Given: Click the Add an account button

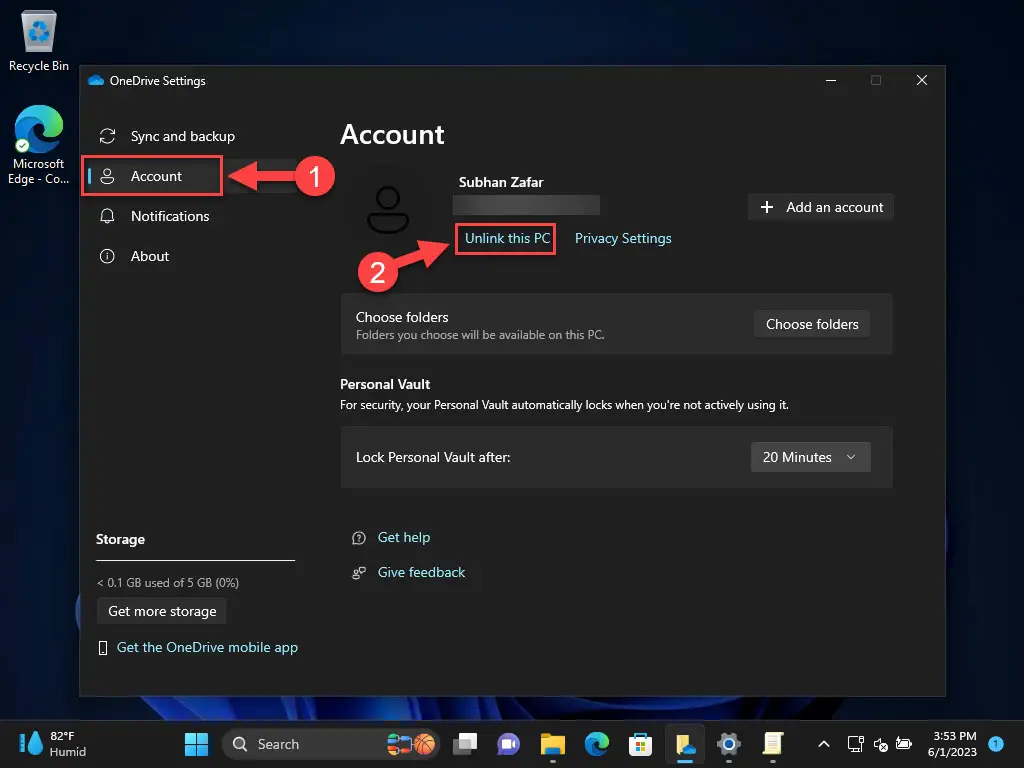Looking at the screenshot, I should point(821,207).
